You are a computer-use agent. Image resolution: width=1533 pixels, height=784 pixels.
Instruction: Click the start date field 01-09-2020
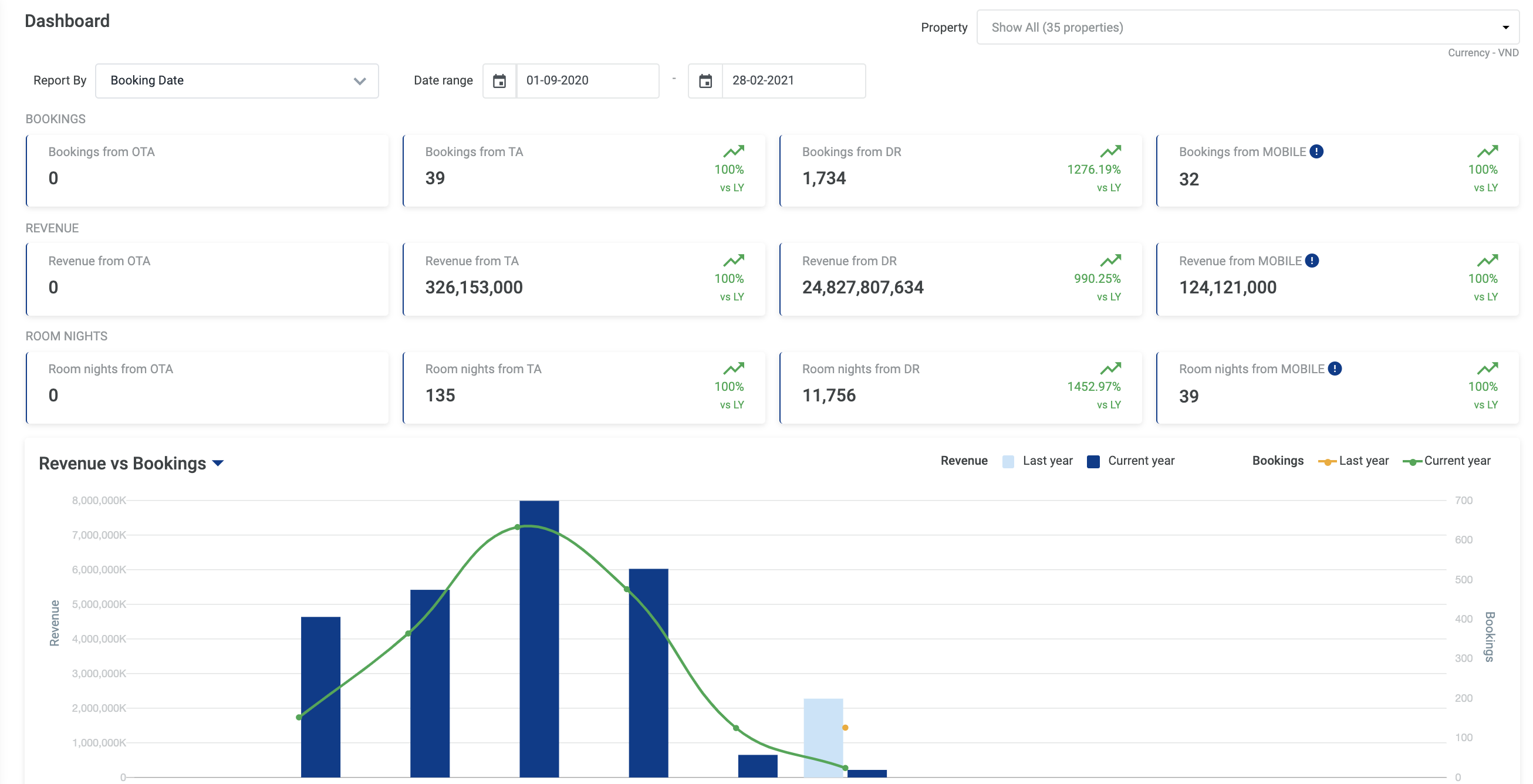tap(587, 81)
